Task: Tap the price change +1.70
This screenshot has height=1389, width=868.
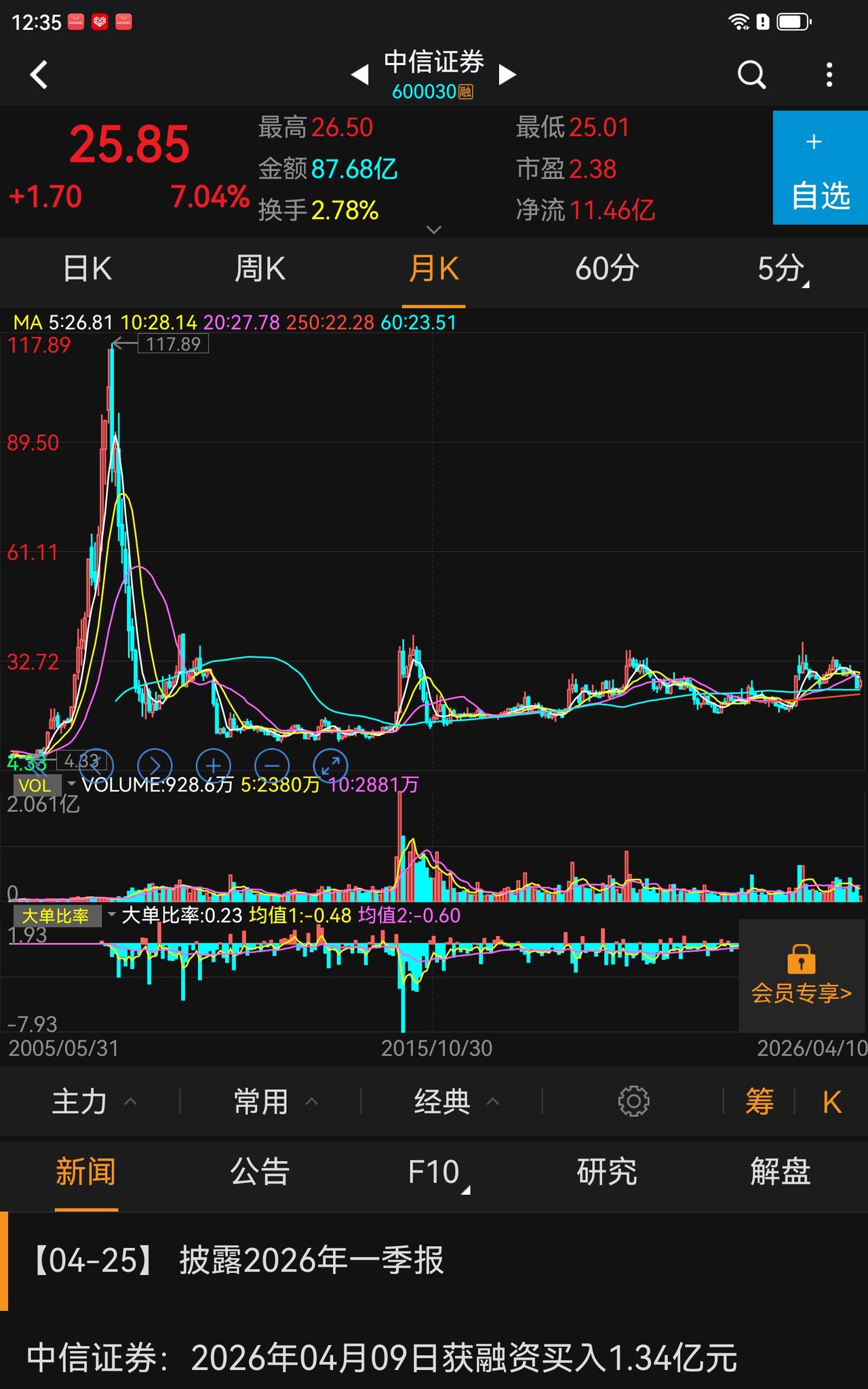Action: coord(45,197)
